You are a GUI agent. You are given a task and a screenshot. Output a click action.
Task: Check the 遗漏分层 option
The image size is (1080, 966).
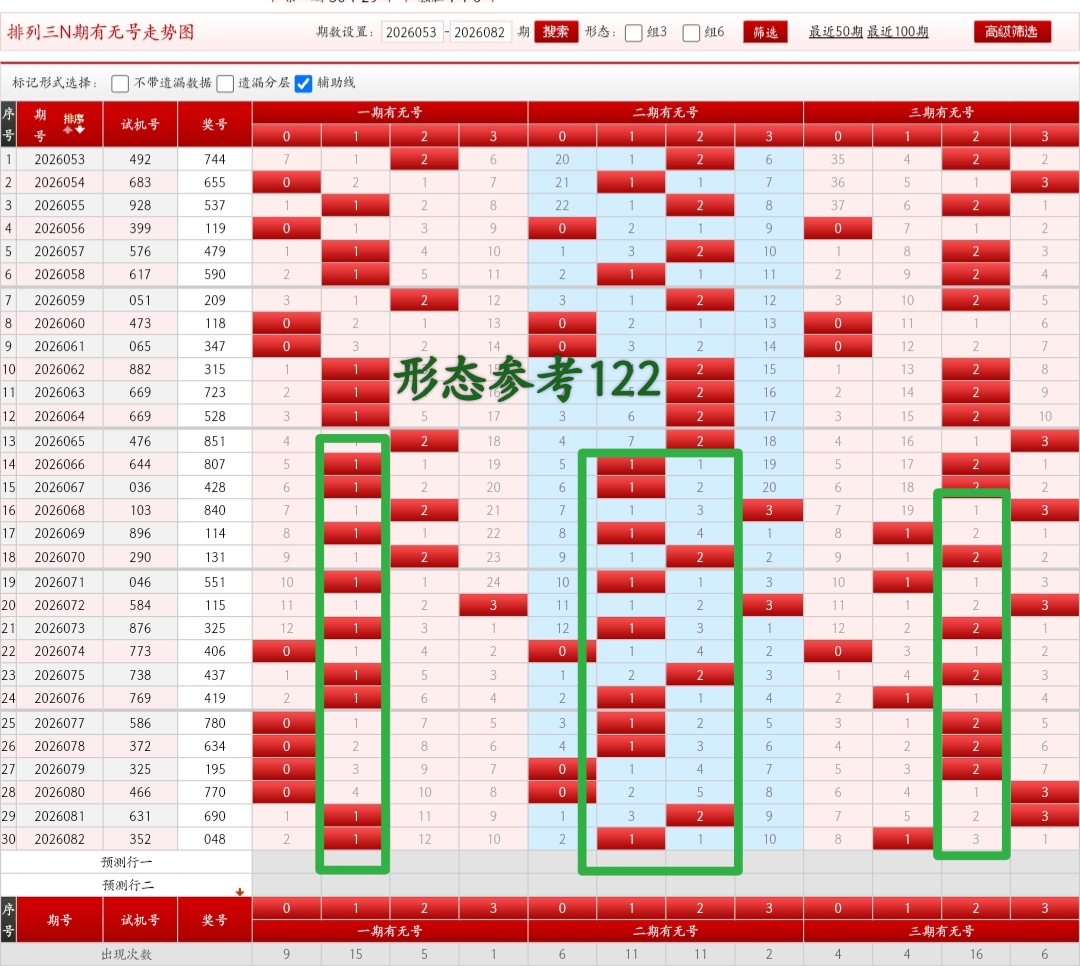tap(225, 83)
